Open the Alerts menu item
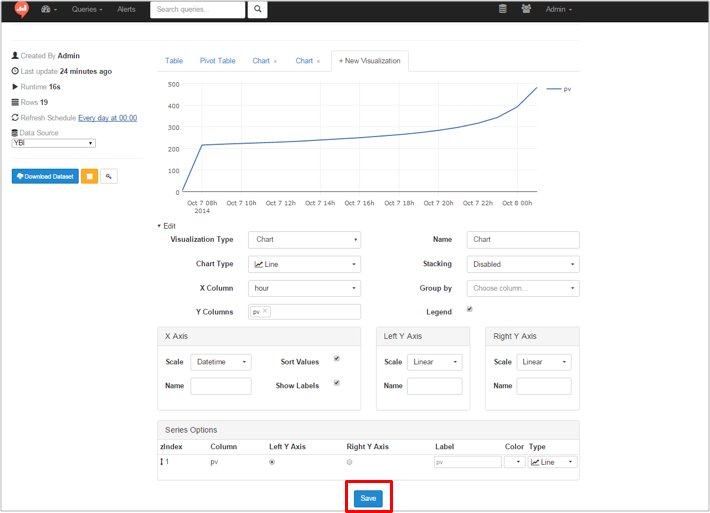The height and width of the screenshot is (513, 710). pyautogui.click(x=126, y=9)
